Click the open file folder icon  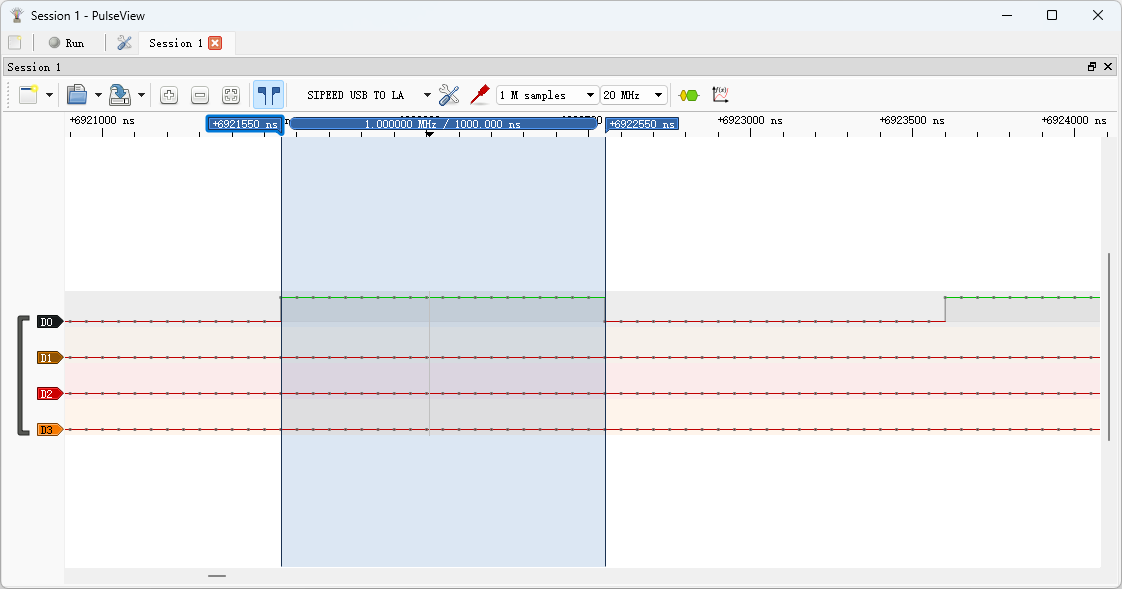(x=77, y=95)
